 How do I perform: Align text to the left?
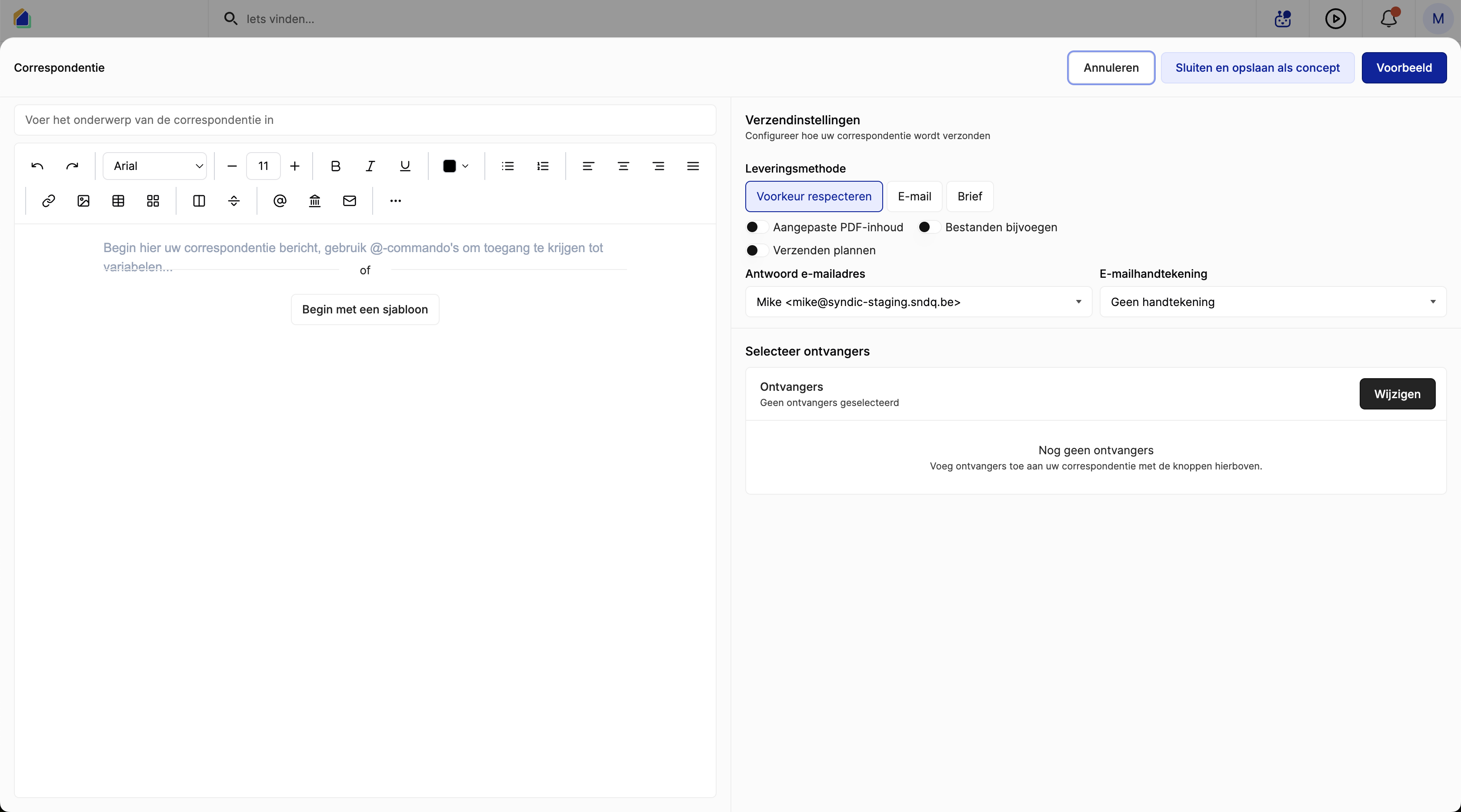589,166
